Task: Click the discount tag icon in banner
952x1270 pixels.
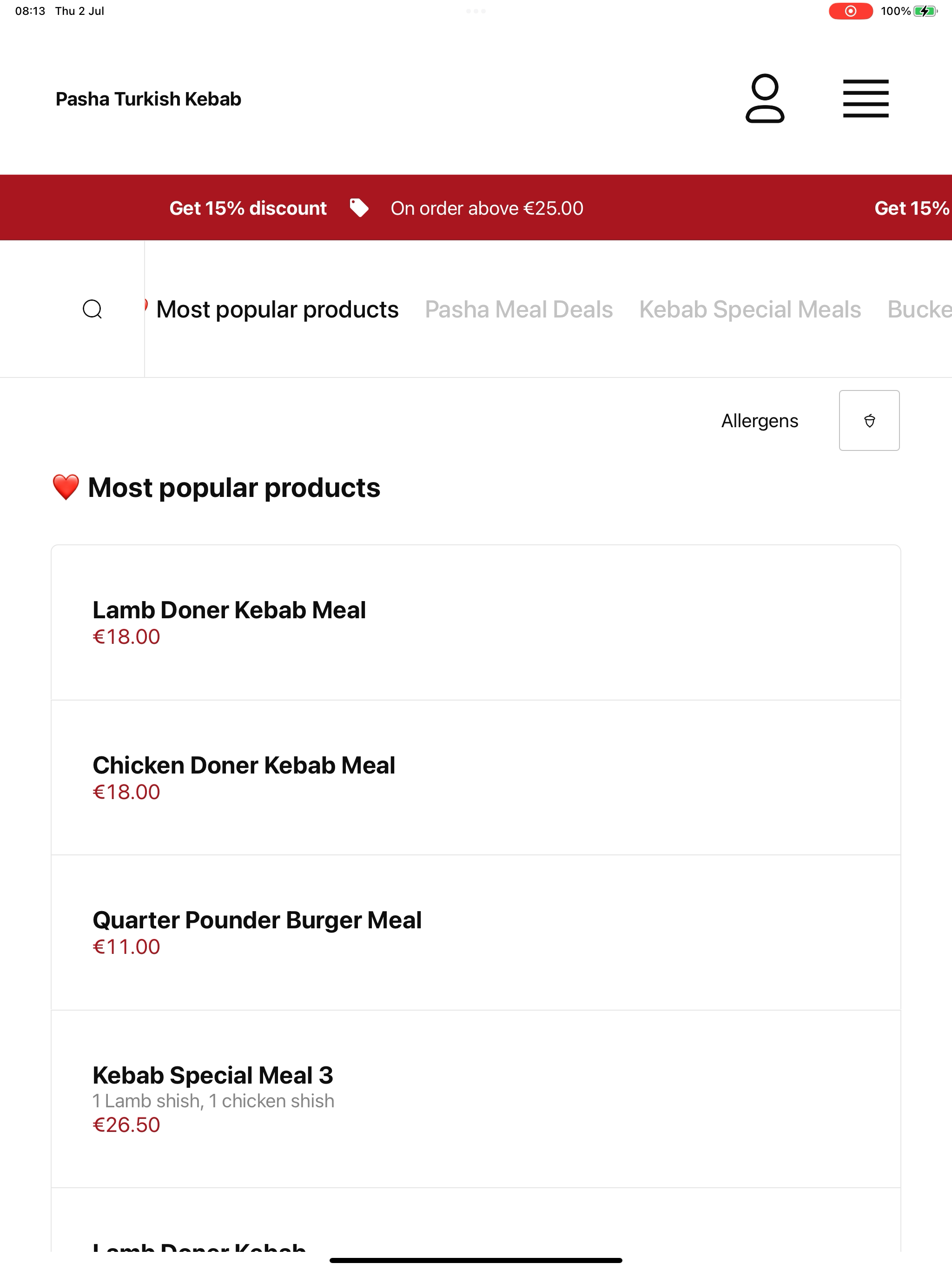Action: 359,207
